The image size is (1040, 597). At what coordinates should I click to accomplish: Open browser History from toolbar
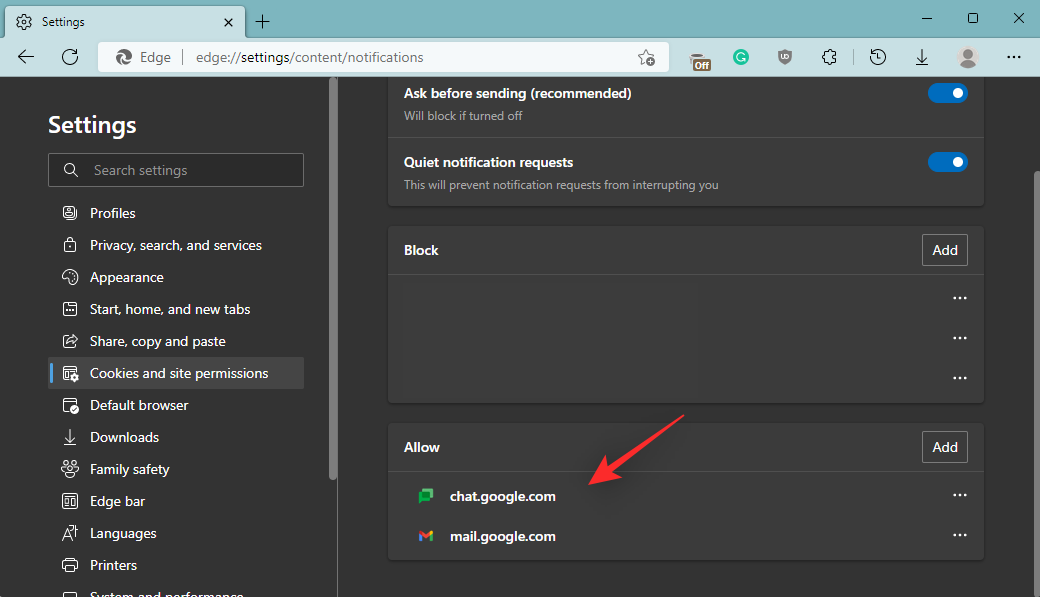coord(877,58)
